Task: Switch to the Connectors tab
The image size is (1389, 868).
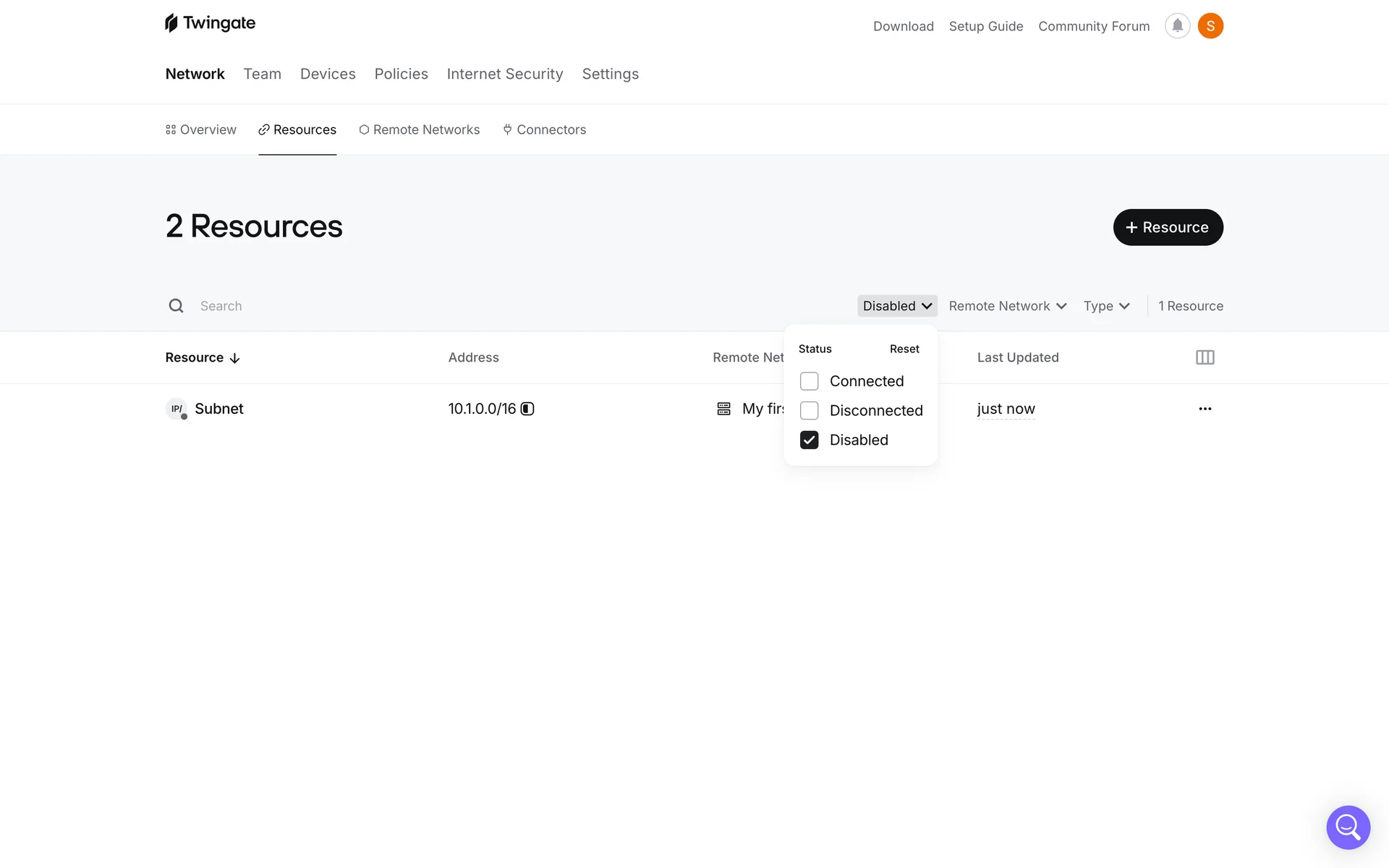Action: click(545, 129)
